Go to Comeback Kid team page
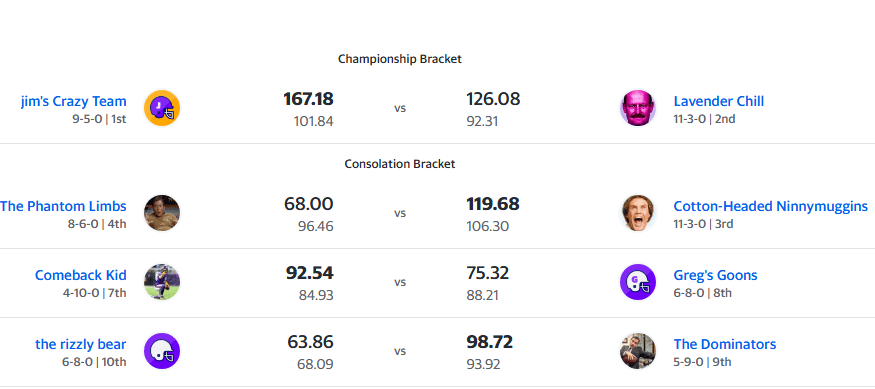This screenshot has height=389, width=875. (80, 276)
